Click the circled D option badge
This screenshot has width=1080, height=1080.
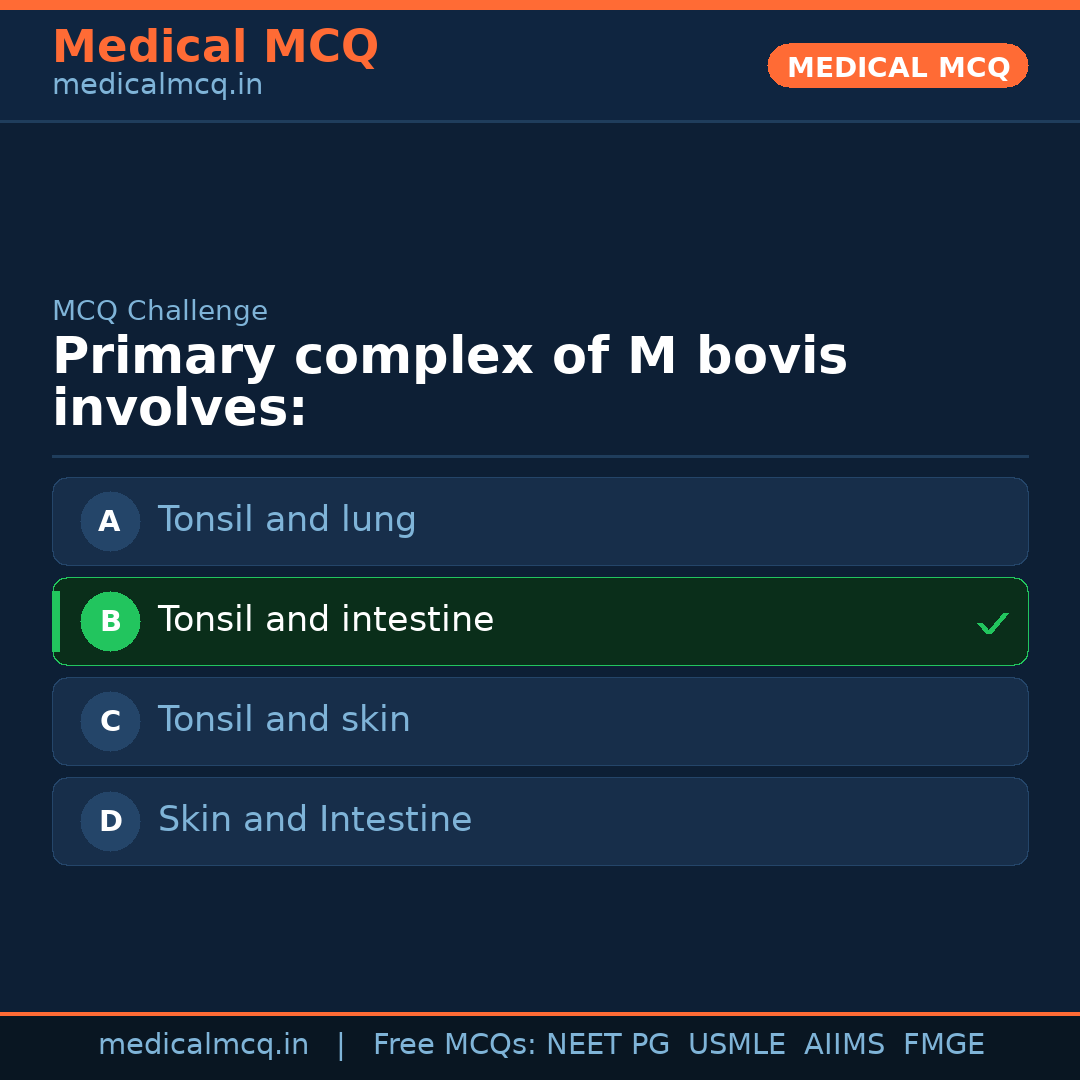110,821
